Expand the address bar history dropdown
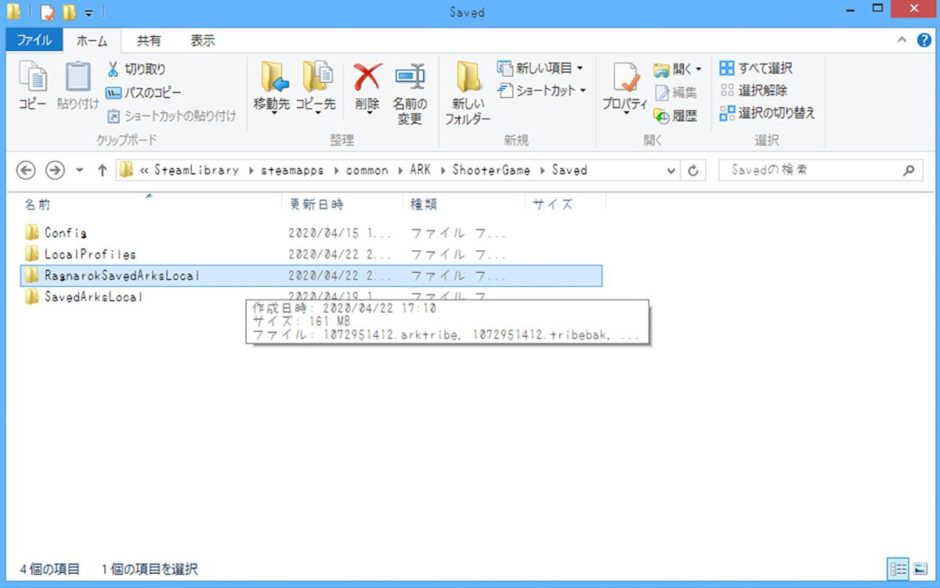This screenshot has width=940, height=588. point(671,171)
